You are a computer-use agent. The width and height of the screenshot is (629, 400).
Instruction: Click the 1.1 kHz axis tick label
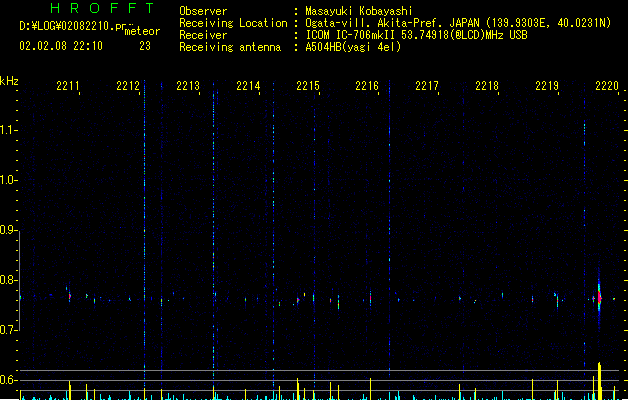click(x=8, y=130)
